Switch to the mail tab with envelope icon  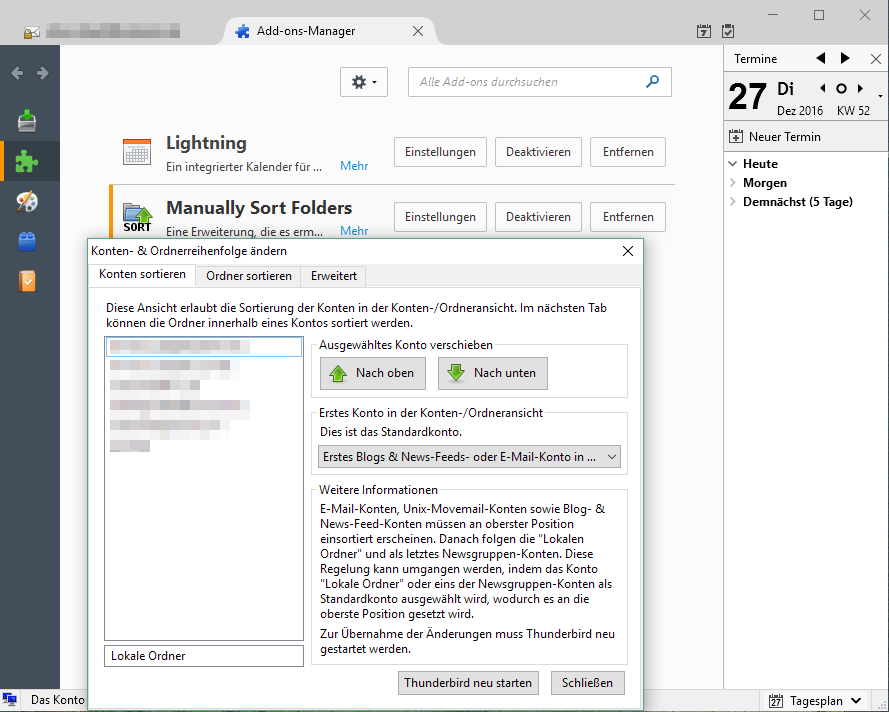pos(102,31)
